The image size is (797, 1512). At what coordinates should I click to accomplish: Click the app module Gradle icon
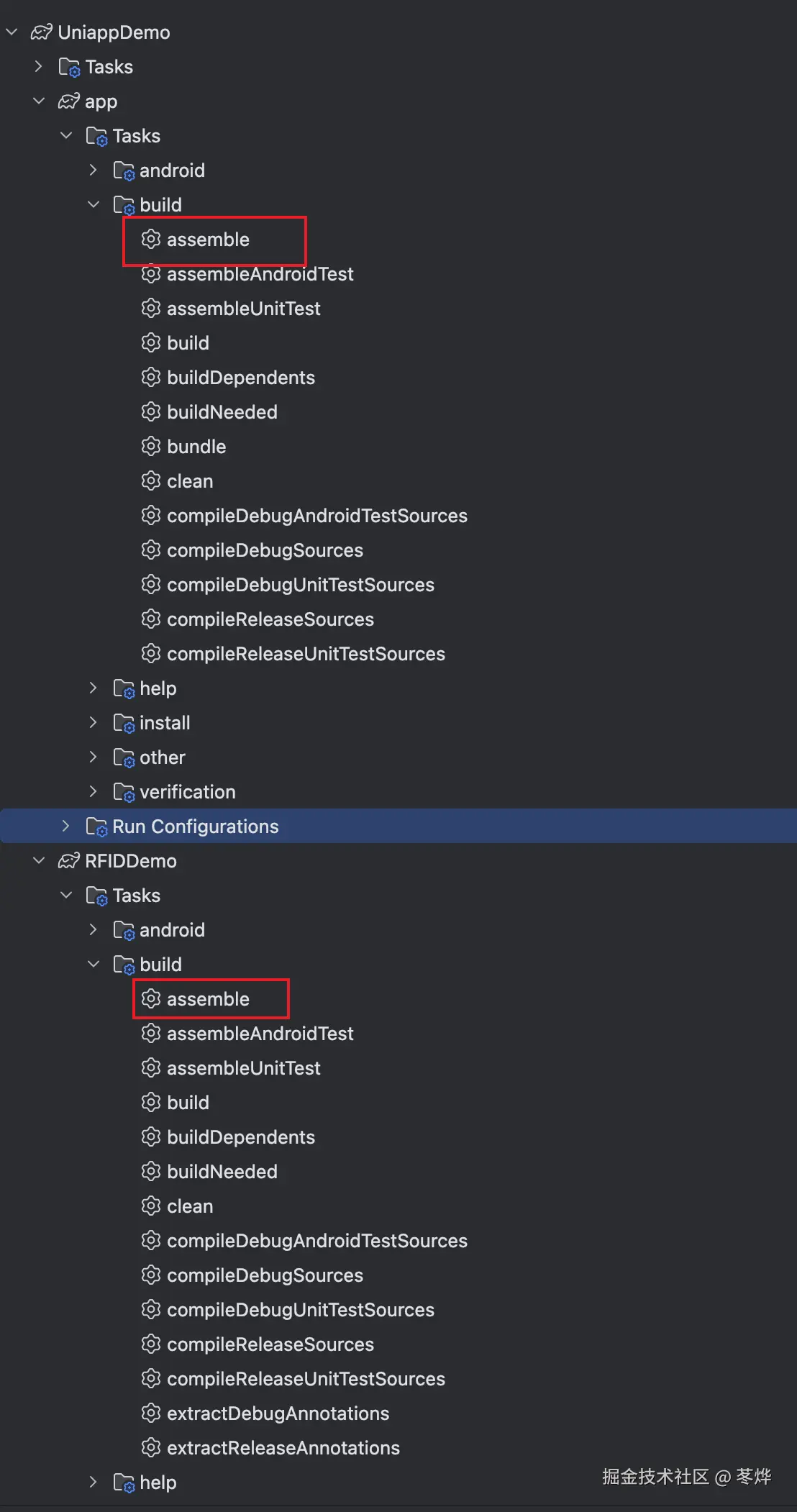click(x=68, y=101)
